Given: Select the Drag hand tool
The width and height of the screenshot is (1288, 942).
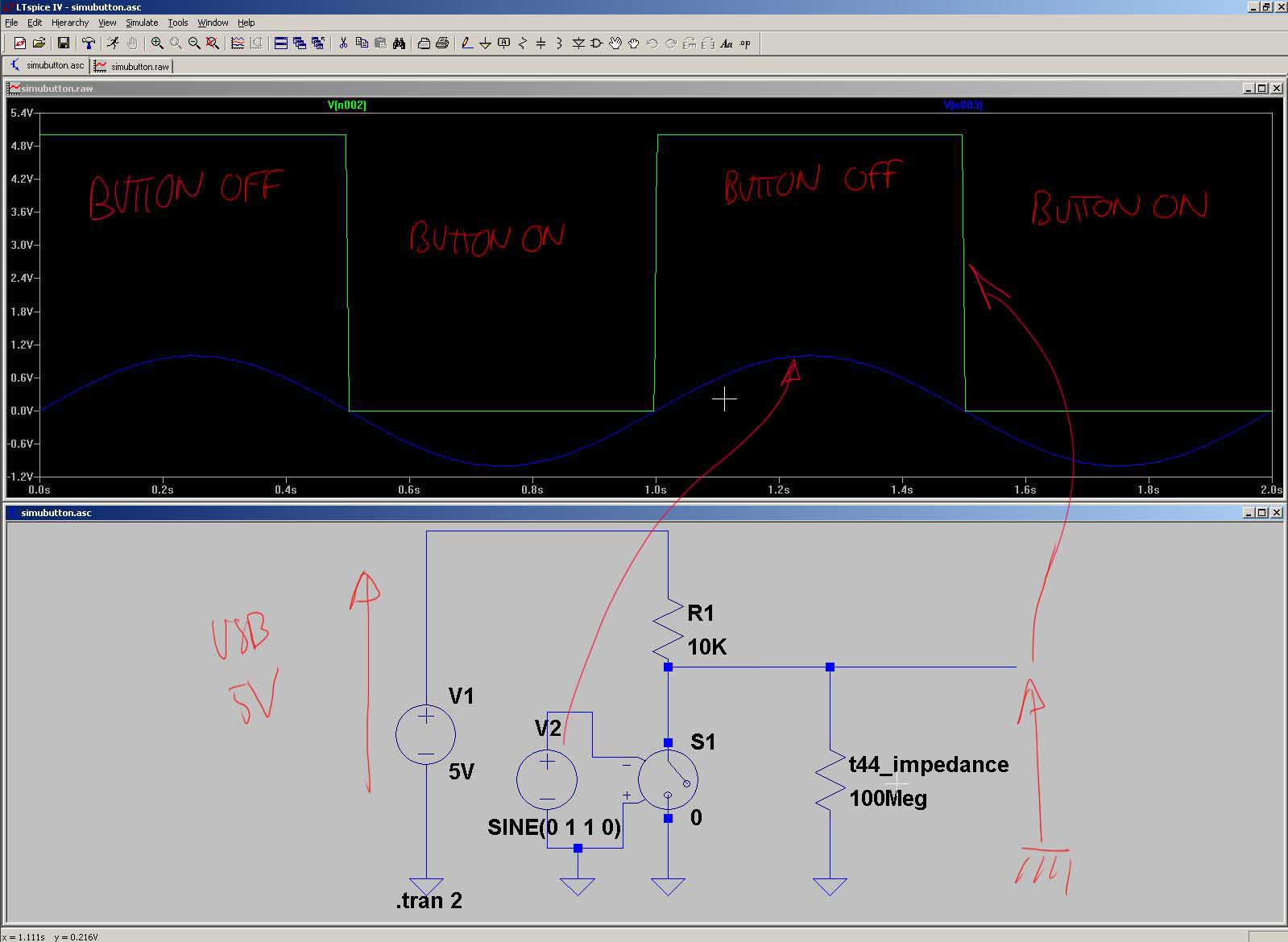Looking at the screenshot, I should (x=634, y=43).
